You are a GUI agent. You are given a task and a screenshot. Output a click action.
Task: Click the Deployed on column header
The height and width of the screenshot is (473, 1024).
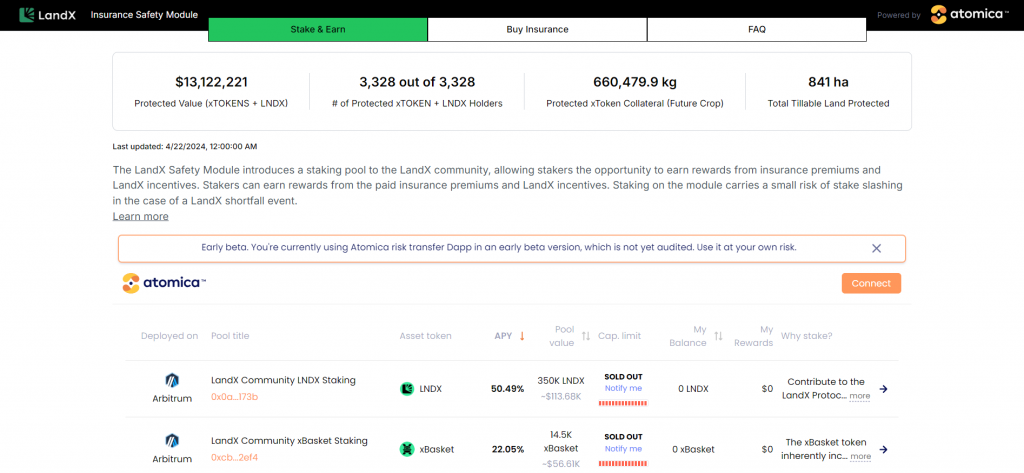point(169,336)
